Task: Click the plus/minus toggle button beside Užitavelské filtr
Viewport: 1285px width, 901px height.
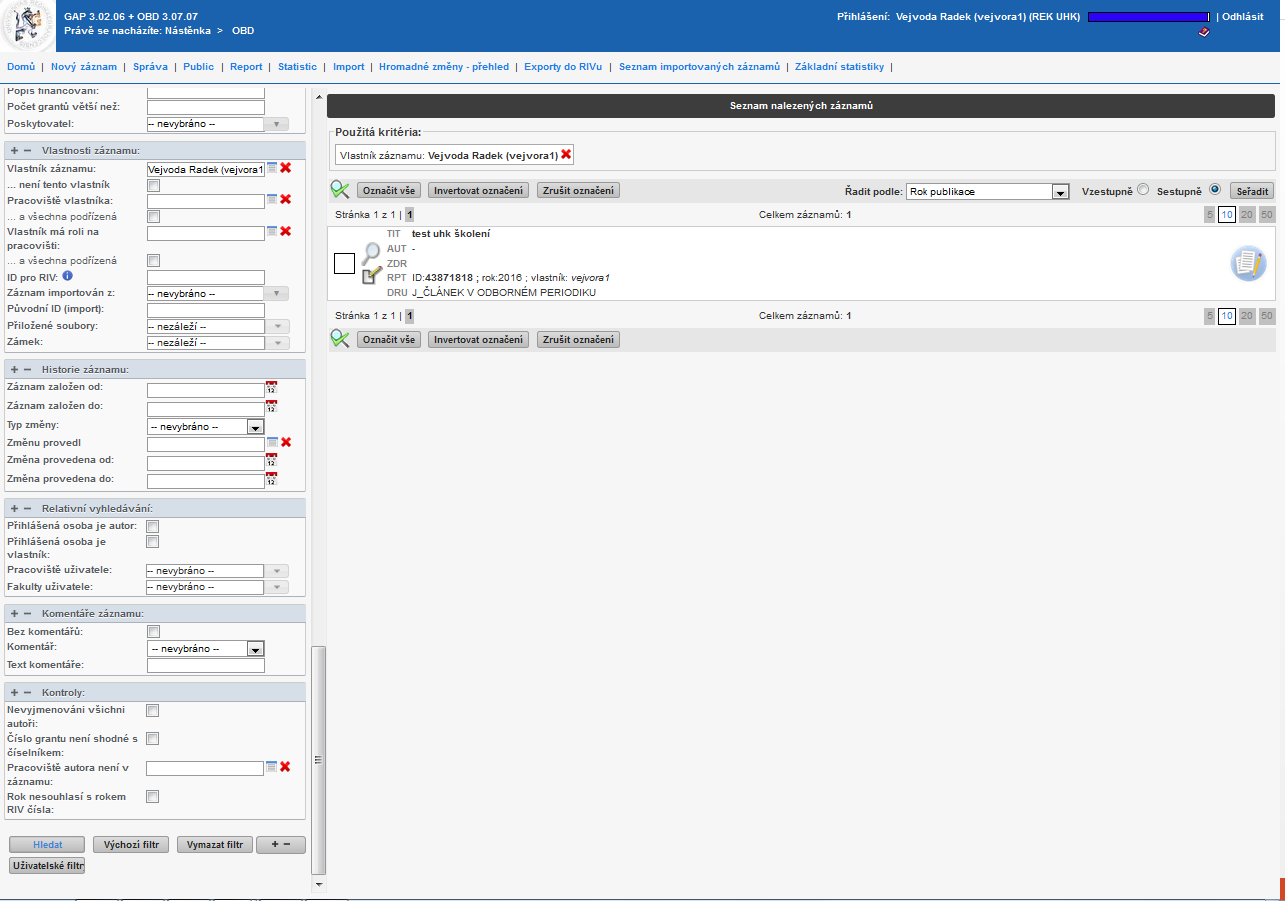Action: click(x=281, y=844)
